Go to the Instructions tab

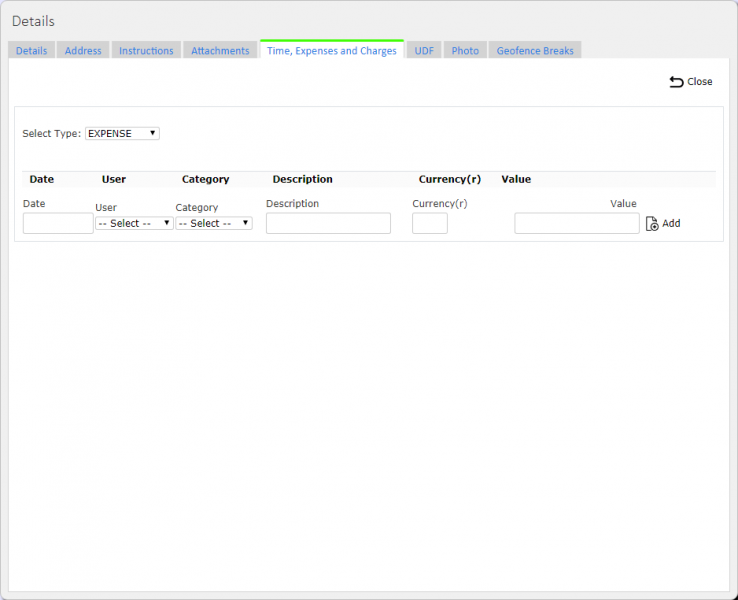tap(146, 50)
